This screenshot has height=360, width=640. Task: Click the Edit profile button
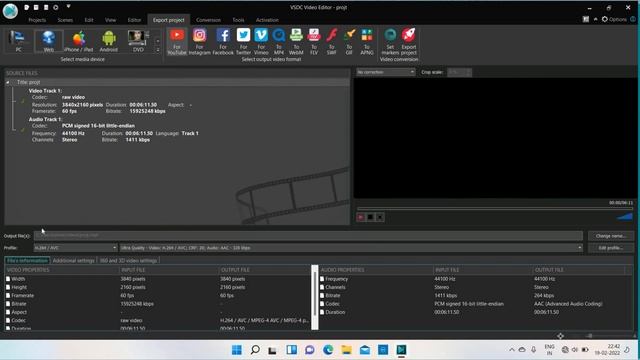tap(611, 248)
